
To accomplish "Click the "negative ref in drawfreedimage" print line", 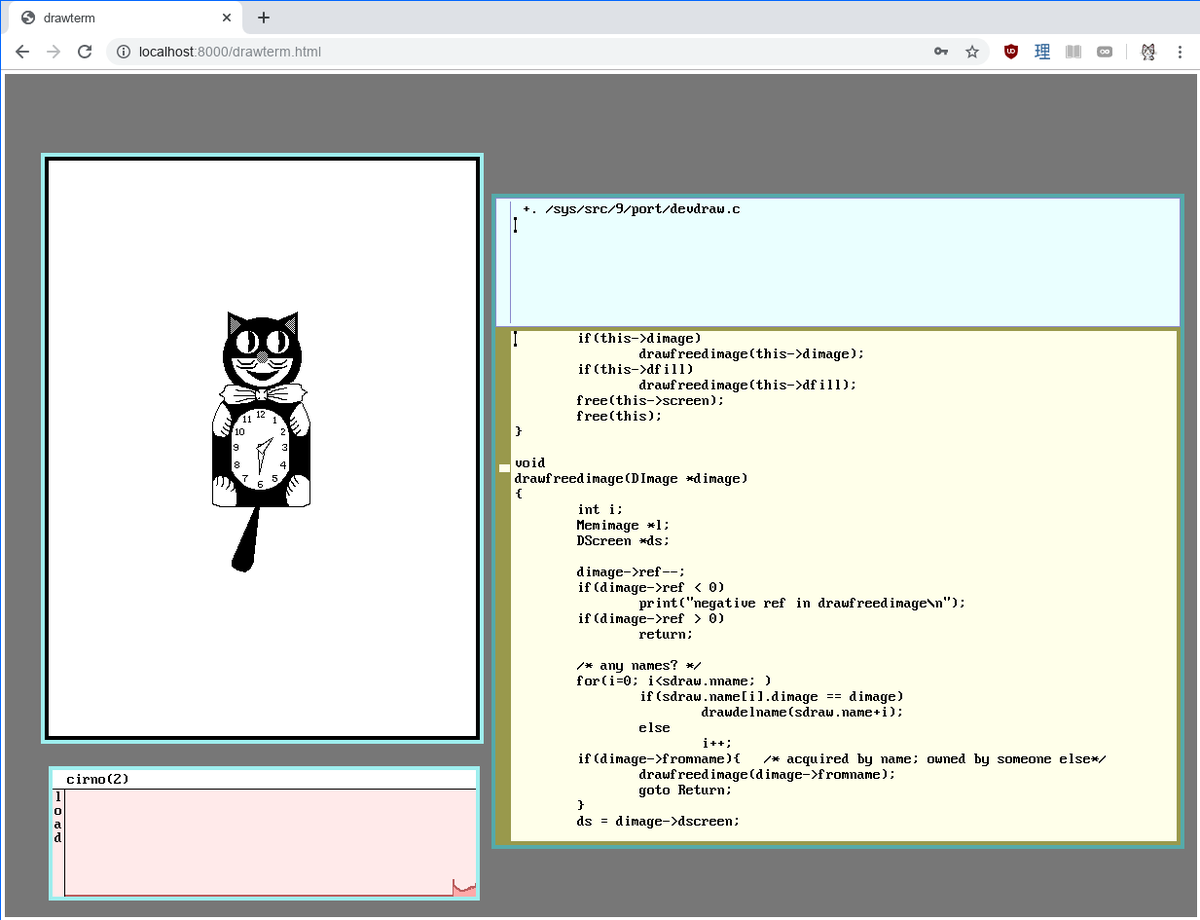I will tap(803, 603).
